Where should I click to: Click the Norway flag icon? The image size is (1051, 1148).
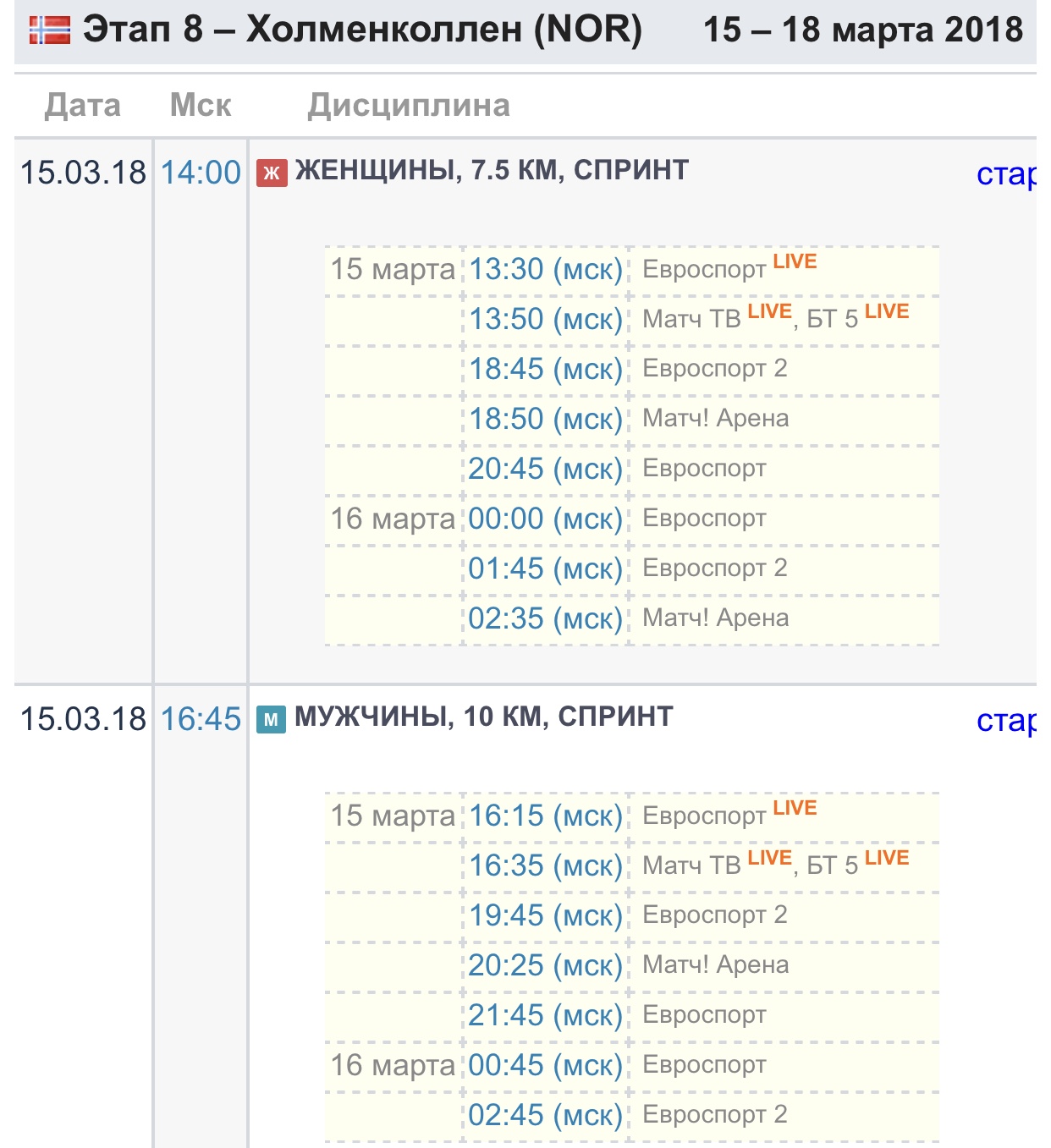coord(50,30)
